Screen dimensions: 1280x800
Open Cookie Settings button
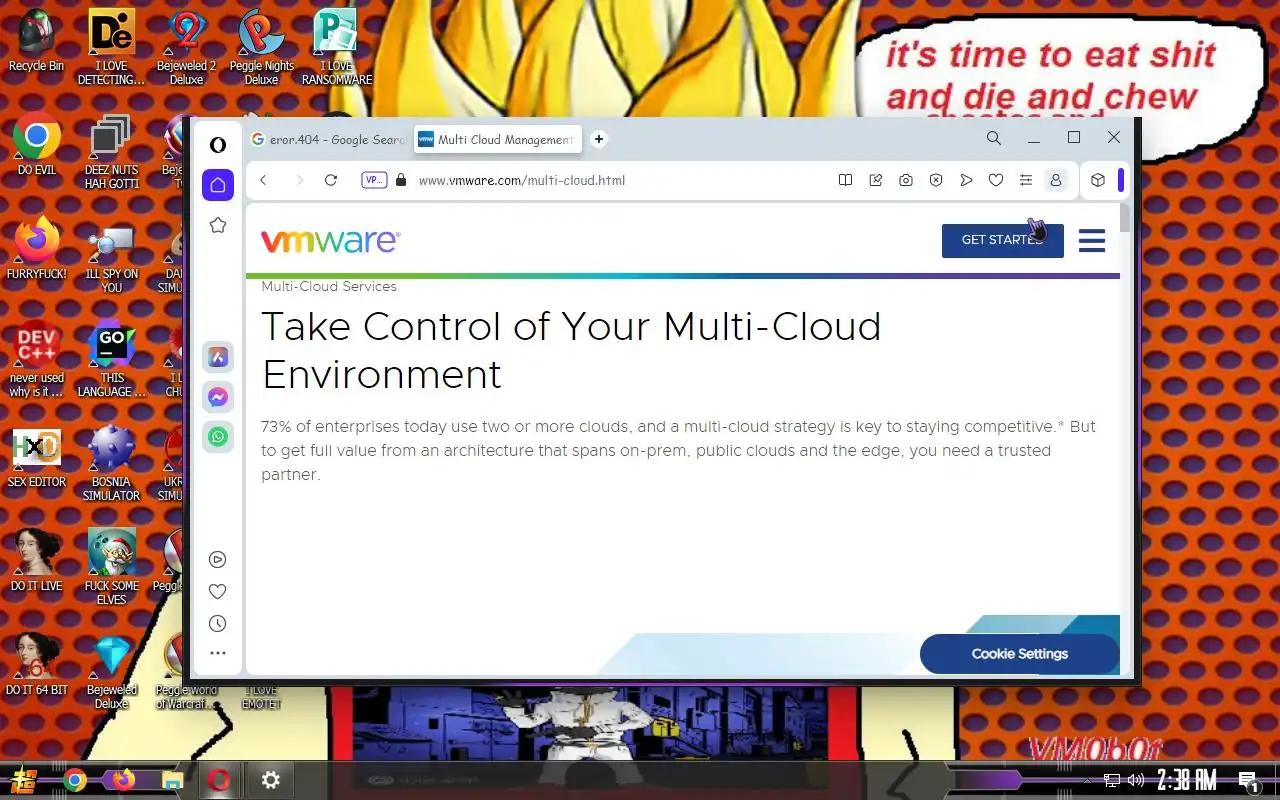[1019, 653]
